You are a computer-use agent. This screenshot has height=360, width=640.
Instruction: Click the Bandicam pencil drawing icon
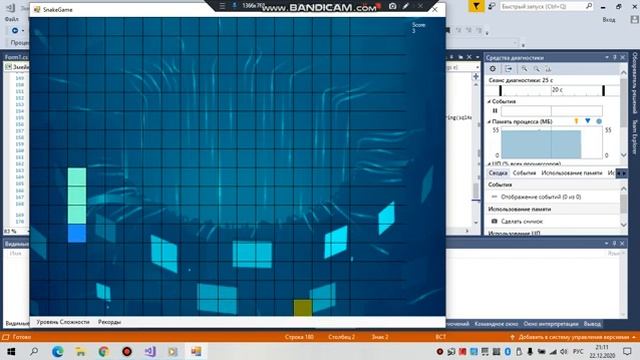406,6
